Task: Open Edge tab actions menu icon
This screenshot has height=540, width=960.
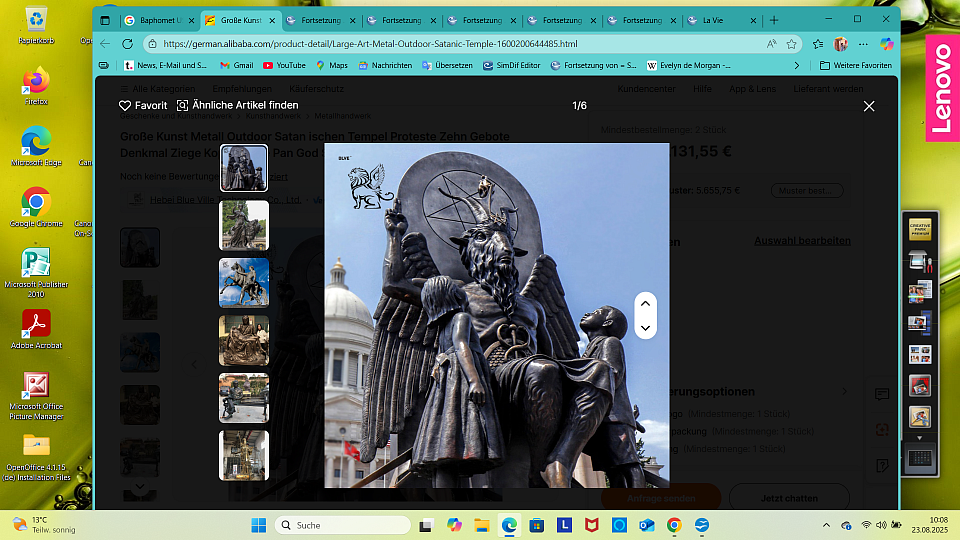Action: [x=105, y=20]
